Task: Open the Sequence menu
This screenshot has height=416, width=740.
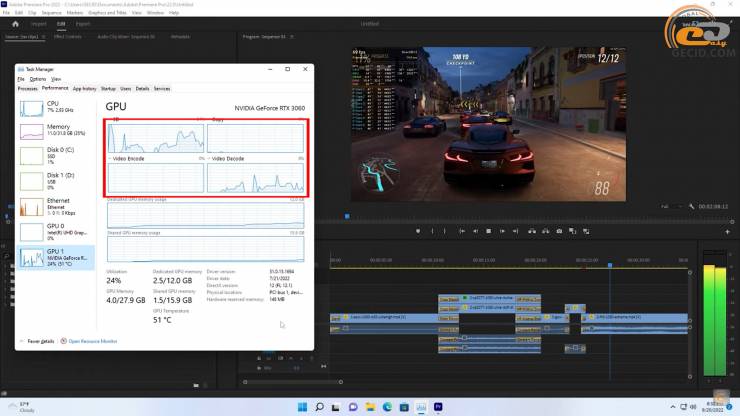Action: tap(51, 13)
